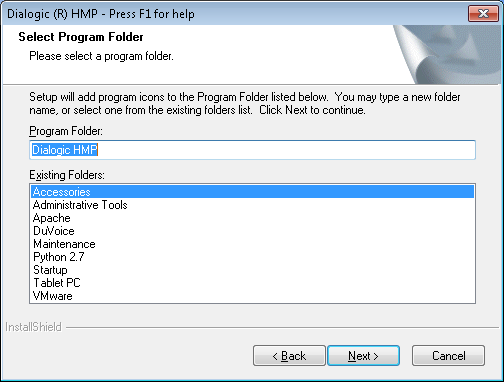
Task: Click the Existing Folders label
Action: [x=67, y=175]
